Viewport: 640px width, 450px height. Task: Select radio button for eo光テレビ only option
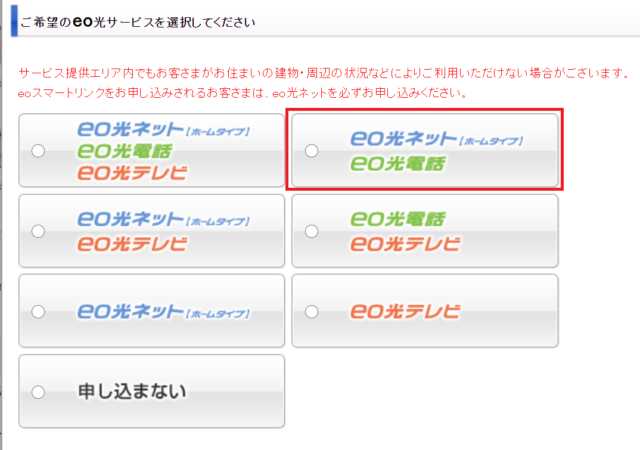tap(311, 311)
